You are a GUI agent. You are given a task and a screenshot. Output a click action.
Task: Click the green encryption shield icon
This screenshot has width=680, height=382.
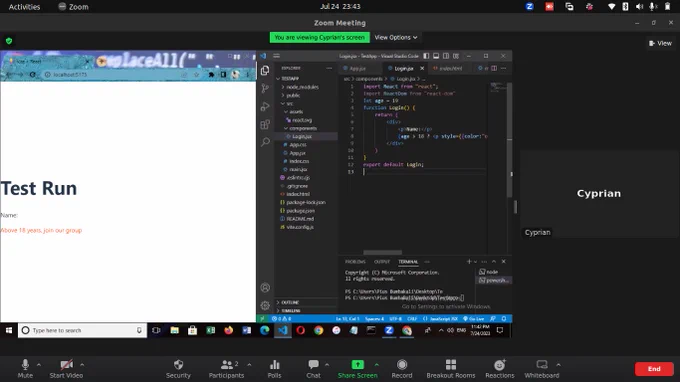coord(9,41)
